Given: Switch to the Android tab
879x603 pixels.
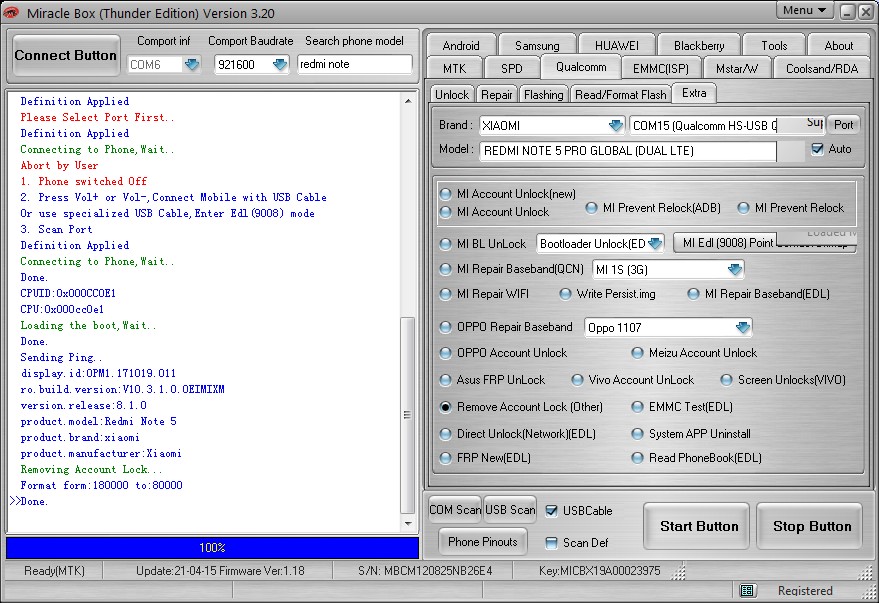Looking at the screenshot, I should [461, 45].
